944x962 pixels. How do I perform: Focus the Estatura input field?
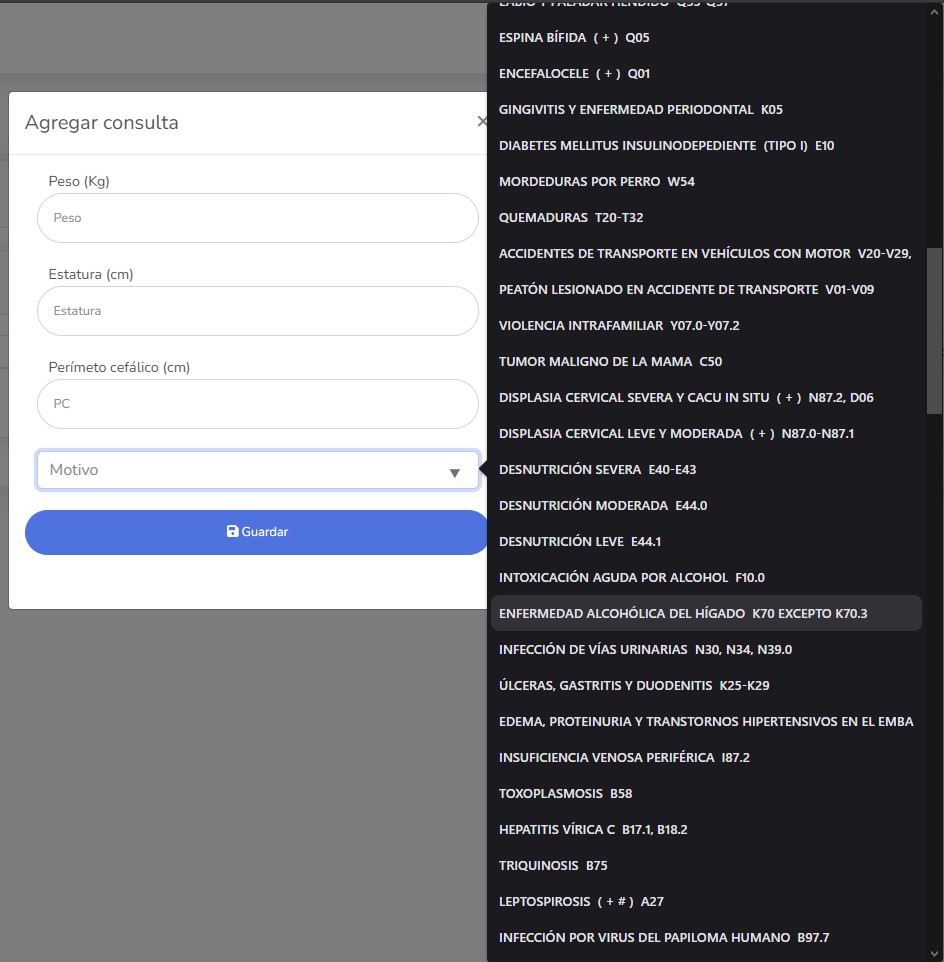click(257, 311)
